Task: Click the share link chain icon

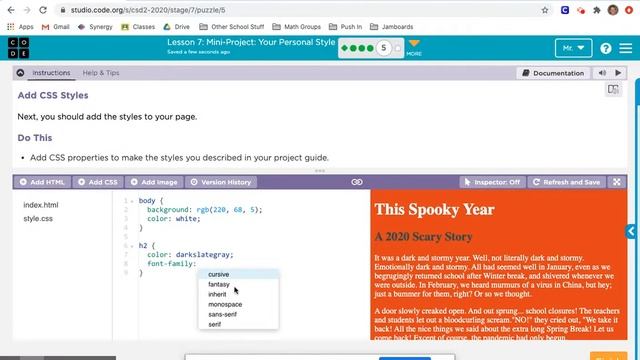Action: [x=357, y=182]
